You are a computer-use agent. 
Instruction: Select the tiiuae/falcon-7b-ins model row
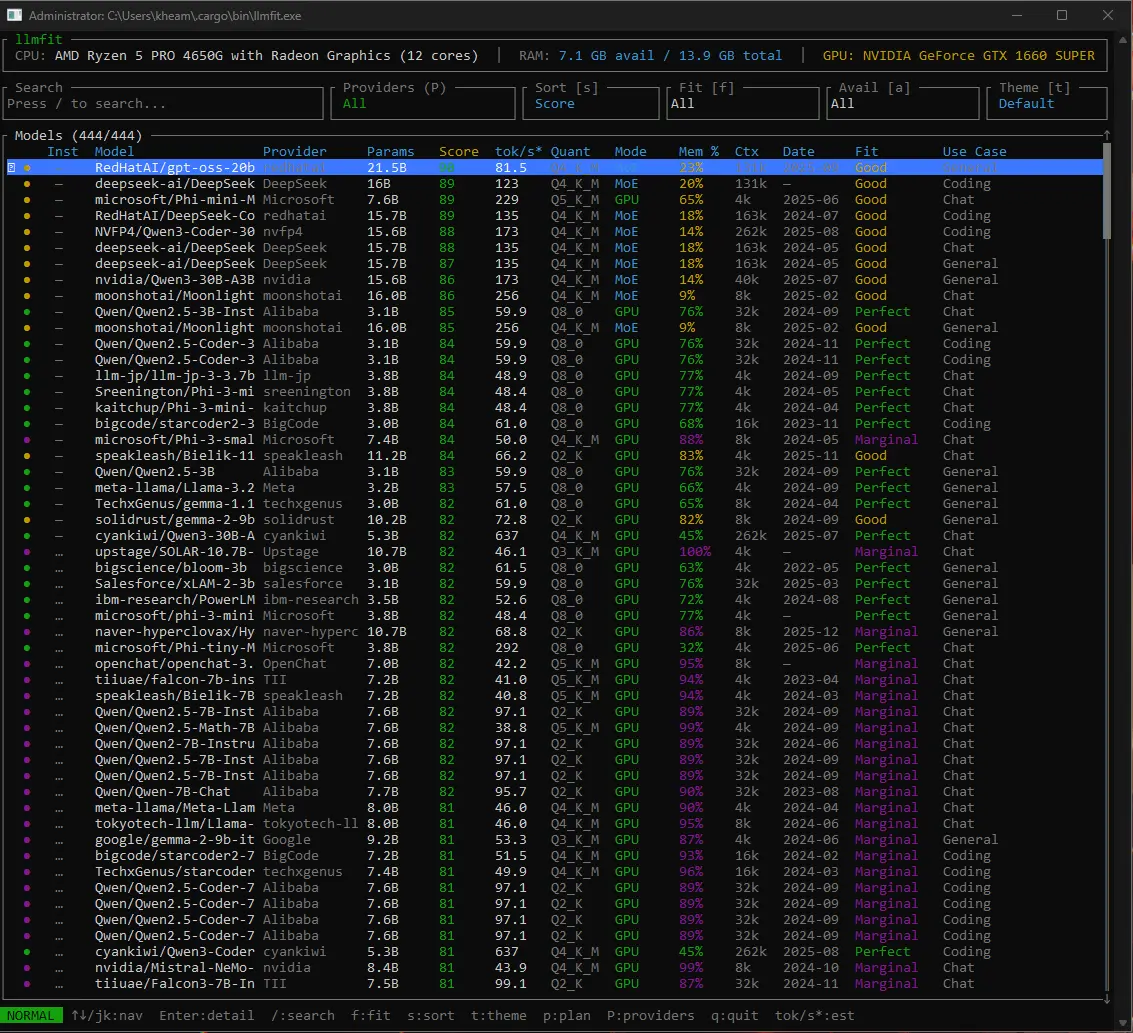pyautogui.click(x=554, y=680)
